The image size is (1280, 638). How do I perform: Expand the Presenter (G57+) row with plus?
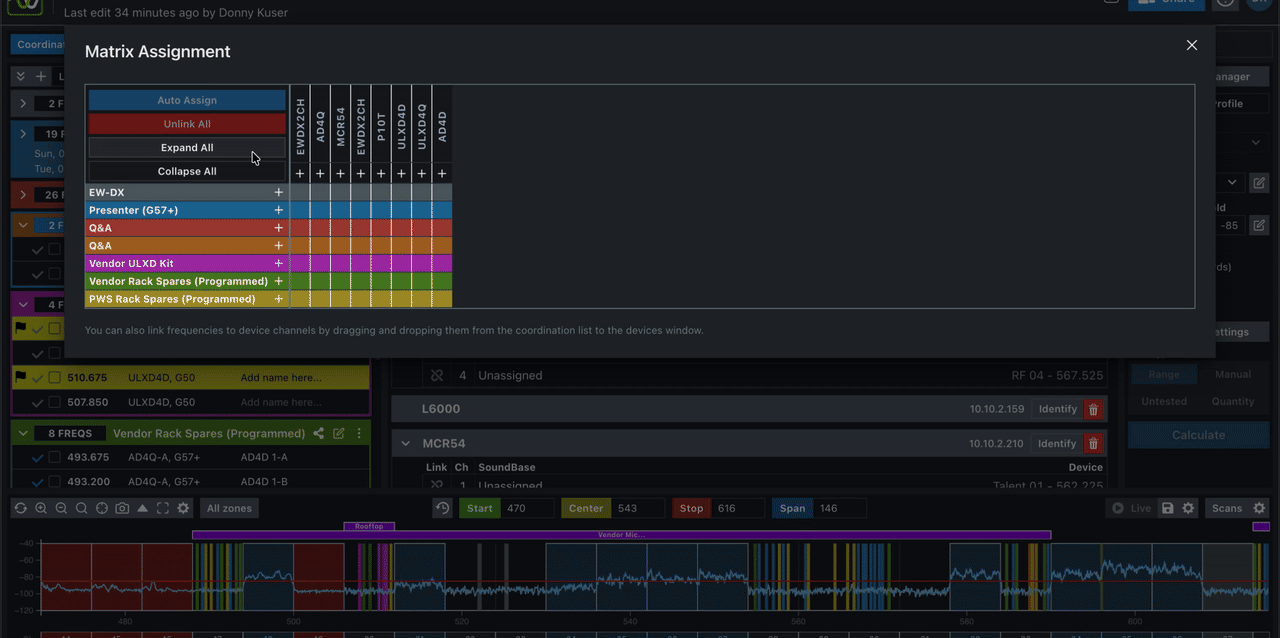(x=279, y=210)
